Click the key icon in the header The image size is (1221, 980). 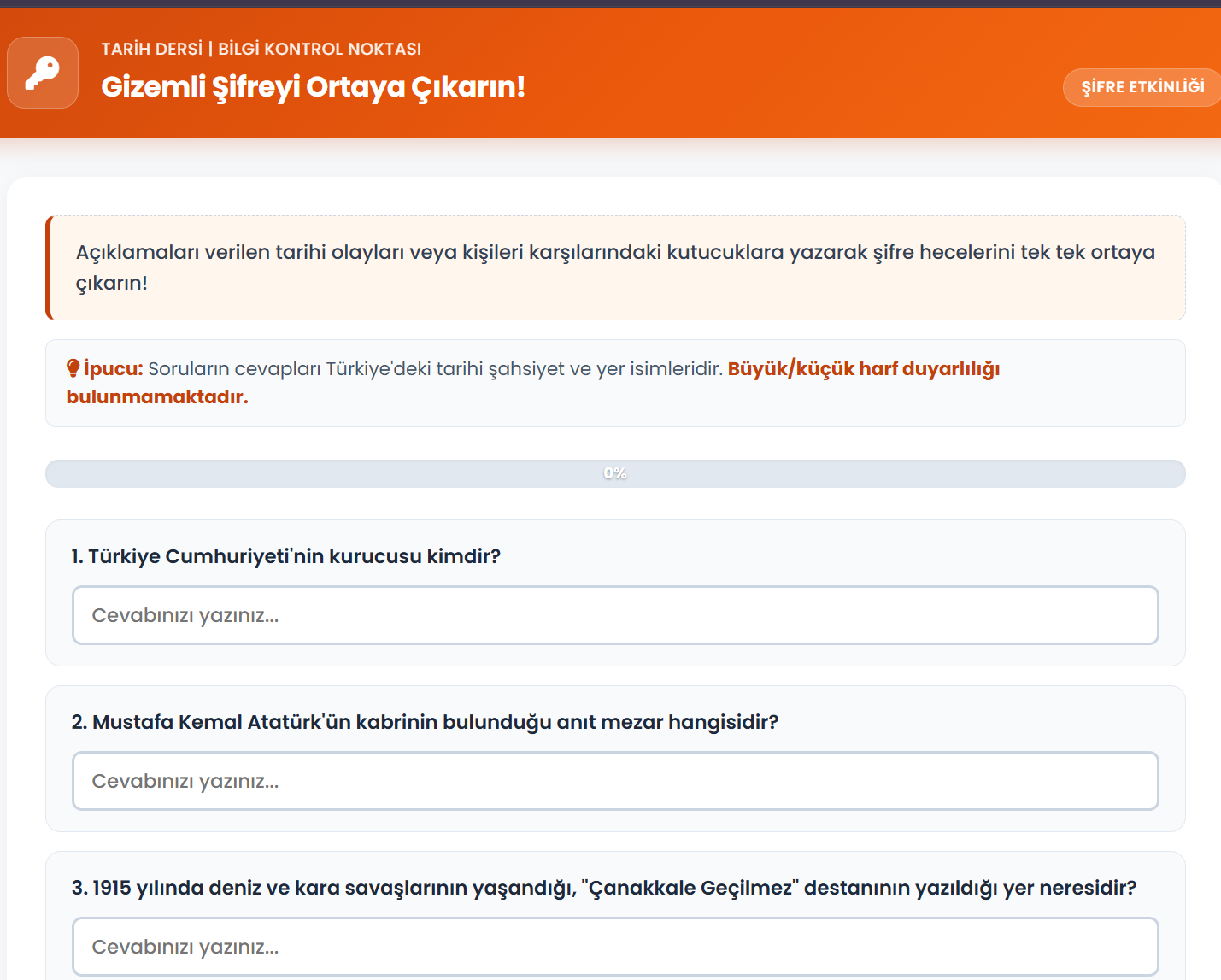[43, 73]
